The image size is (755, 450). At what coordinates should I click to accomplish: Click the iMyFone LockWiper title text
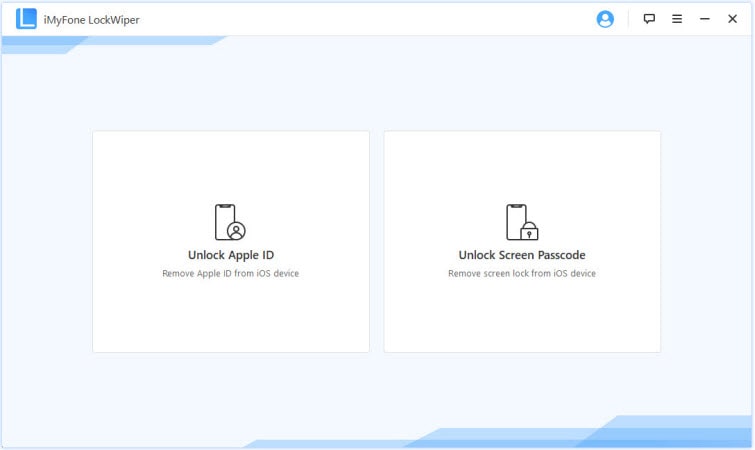(x=91, y=20)
